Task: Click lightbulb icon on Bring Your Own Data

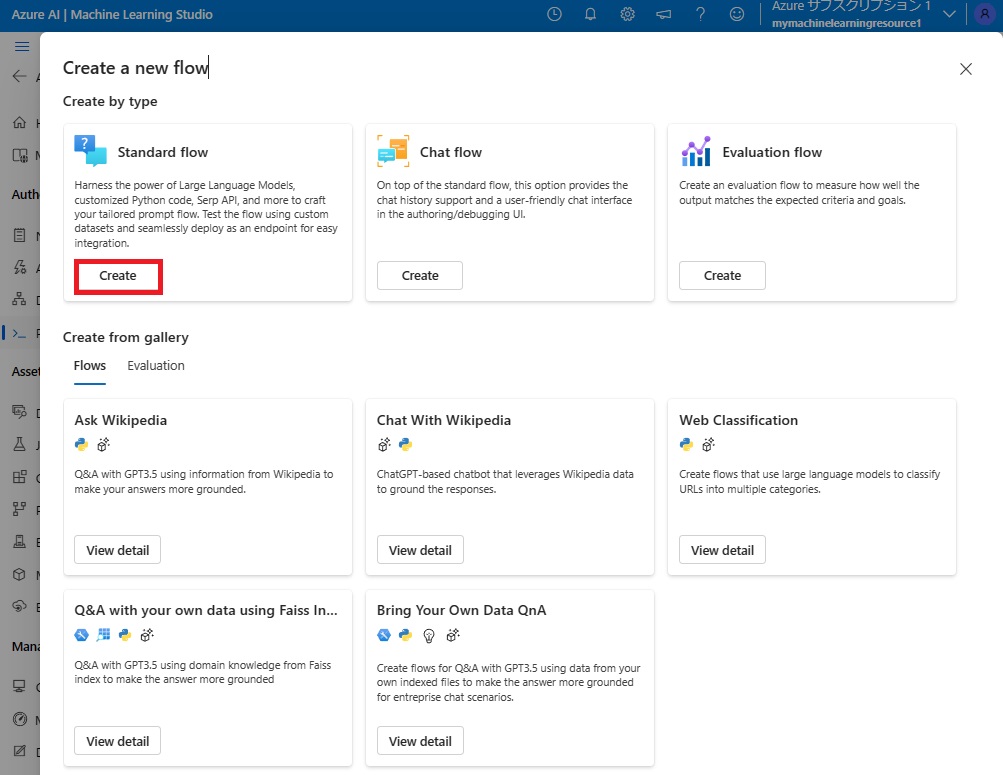Action: point(429,635)
